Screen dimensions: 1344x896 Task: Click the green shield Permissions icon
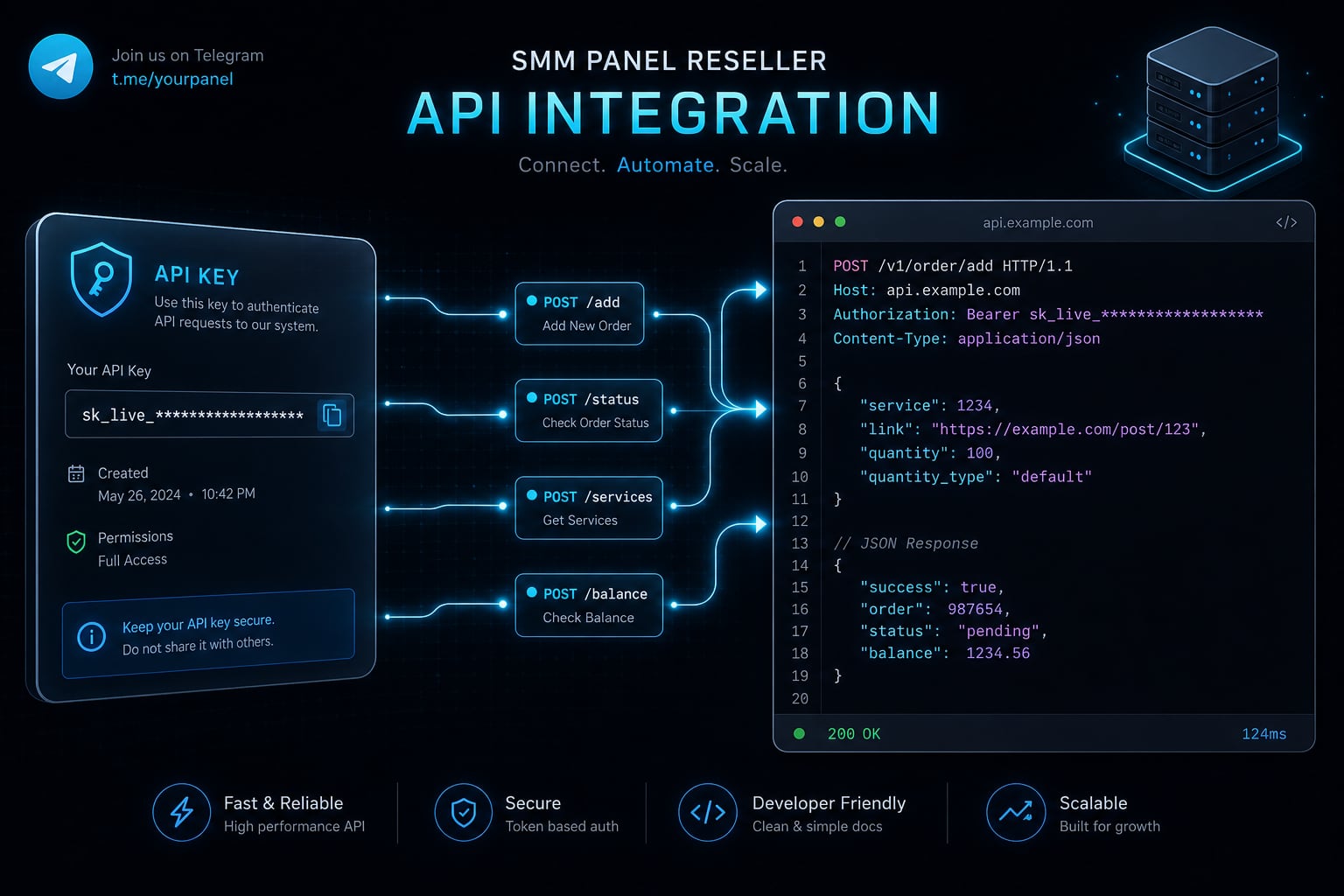coord(76,542)
